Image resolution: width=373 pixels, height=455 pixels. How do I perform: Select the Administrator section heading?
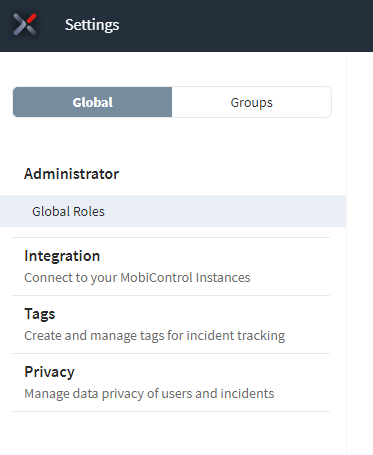(x=71, y=174)
